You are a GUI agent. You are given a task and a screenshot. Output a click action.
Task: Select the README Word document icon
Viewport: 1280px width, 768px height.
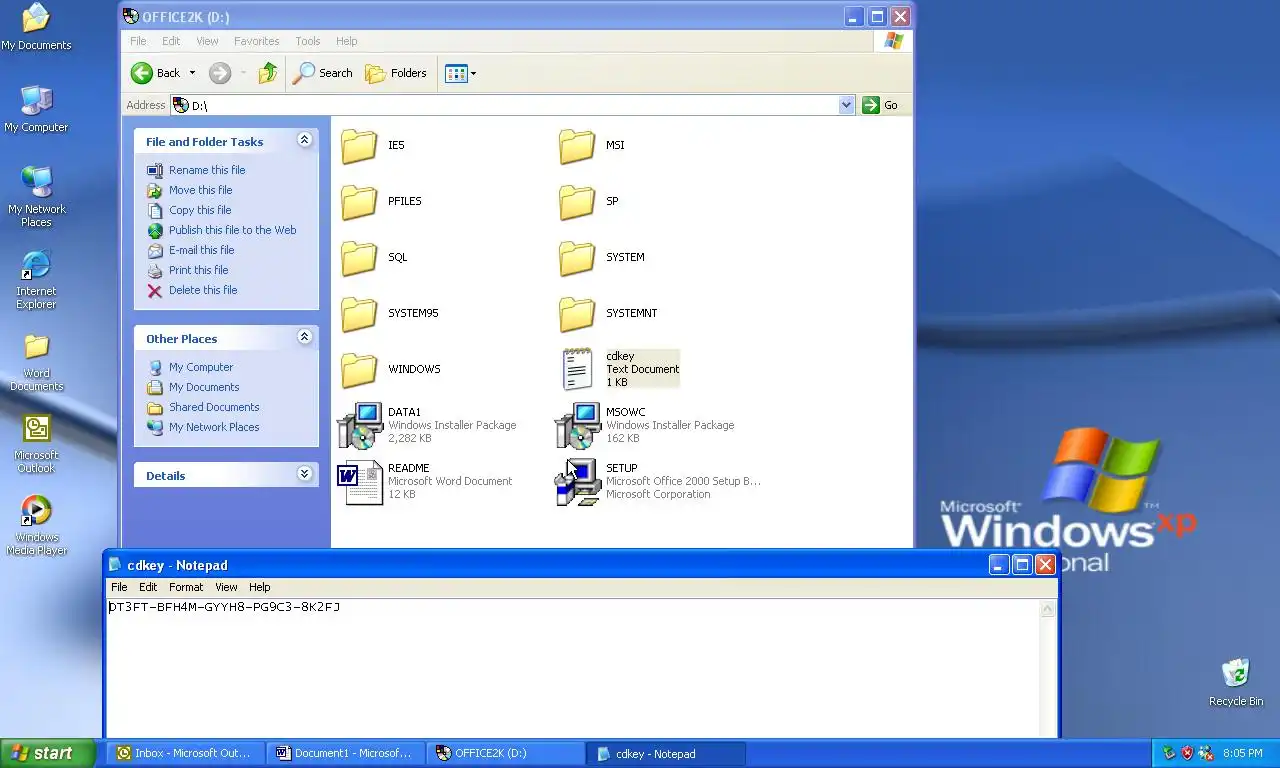coord(360,482)
